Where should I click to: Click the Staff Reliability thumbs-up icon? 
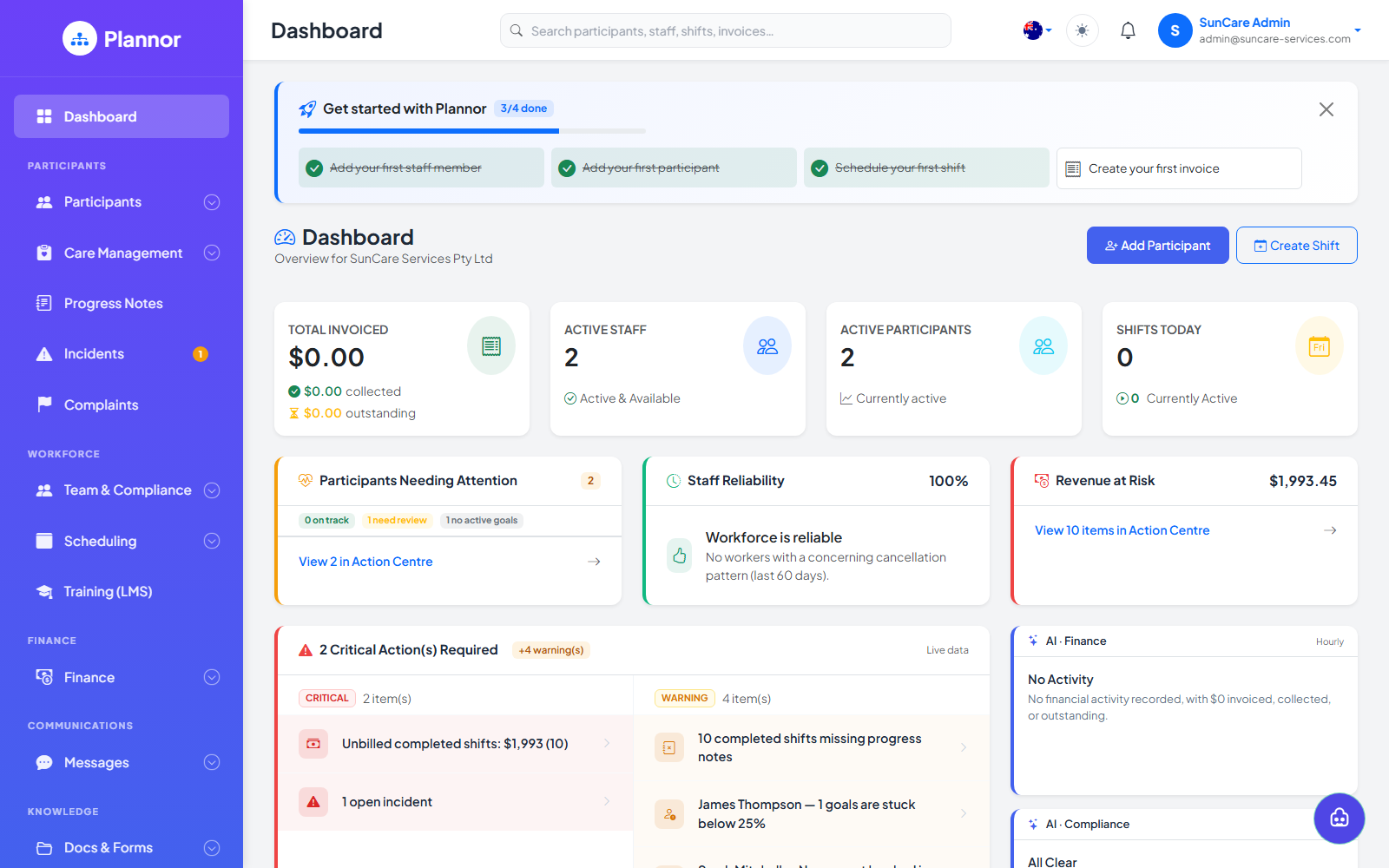(x=680, y=556)
